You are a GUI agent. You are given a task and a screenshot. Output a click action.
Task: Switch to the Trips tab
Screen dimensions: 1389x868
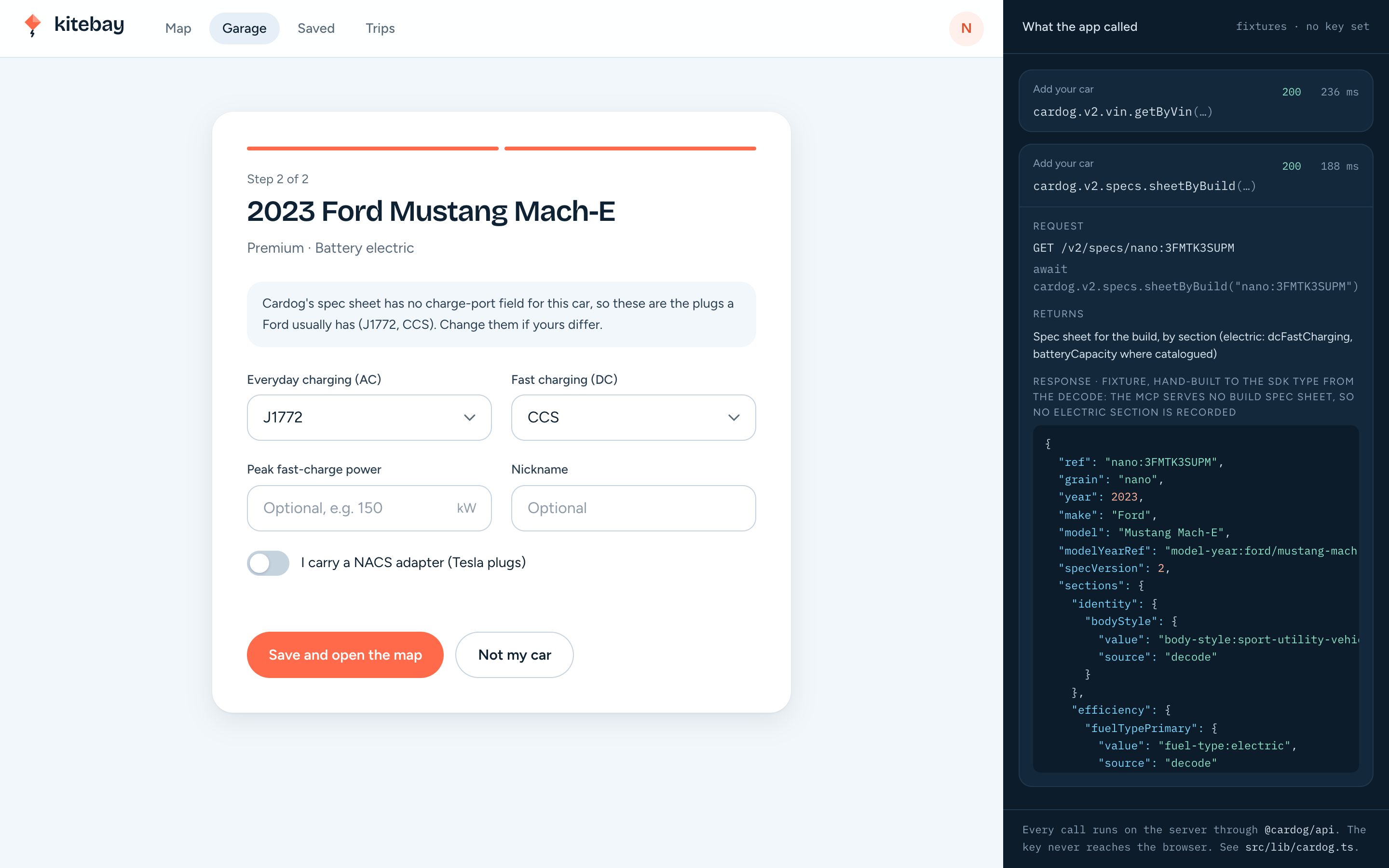380,28
